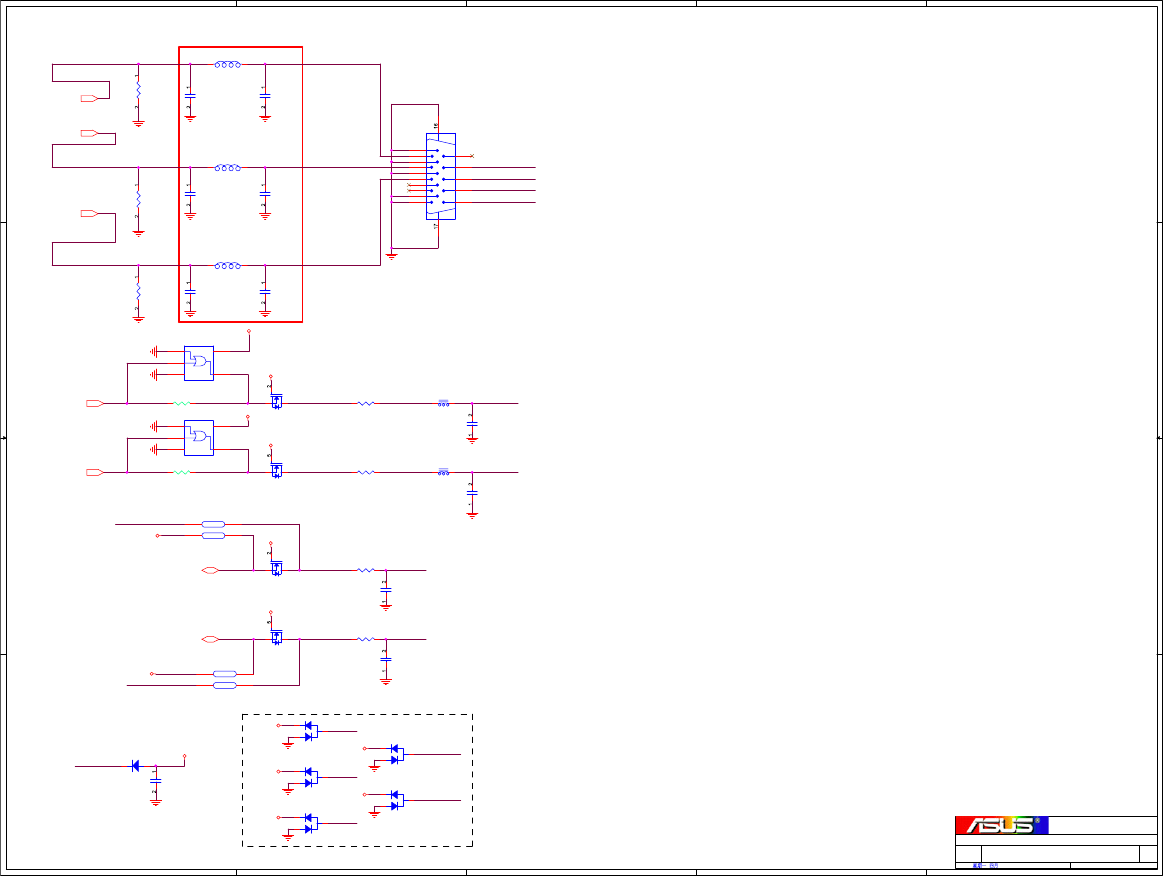Pick the capacitor left of the top inductor
Image resolution: width=1163 pixels, height=876 pixels.
click(190, 96)
